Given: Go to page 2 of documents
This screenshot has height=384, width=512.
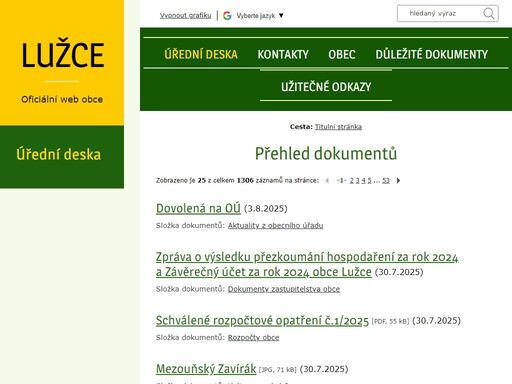Looking at the screenshot, I should 351,181.
